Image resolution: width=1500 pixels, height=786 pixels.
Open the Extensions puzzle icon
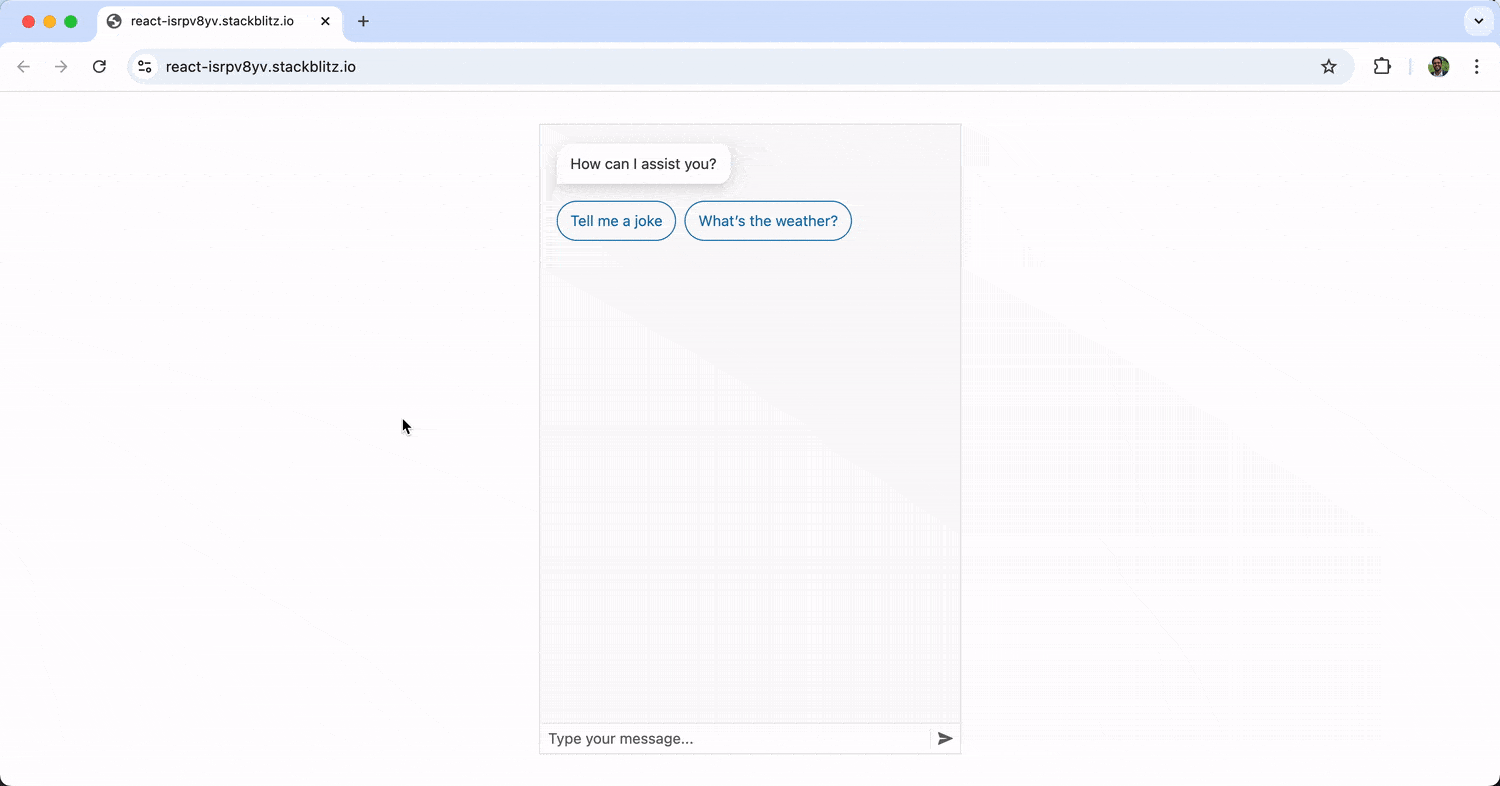[1382, 67]
